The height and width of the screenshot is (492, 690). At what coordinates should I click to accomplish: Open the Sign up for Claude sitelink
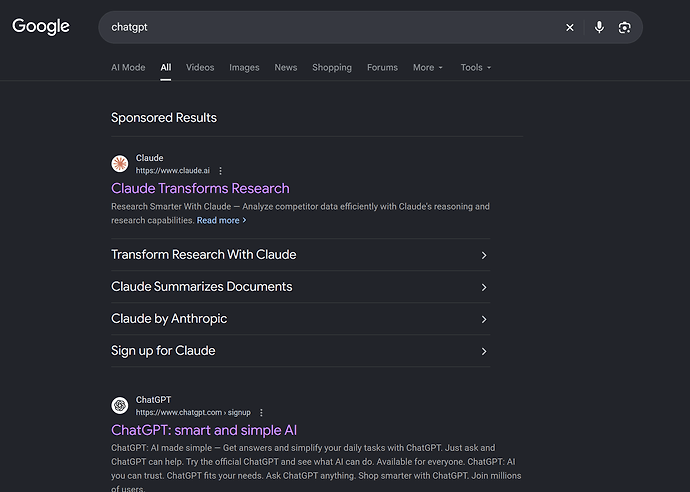pyautogui.click(x=300, y=351)
